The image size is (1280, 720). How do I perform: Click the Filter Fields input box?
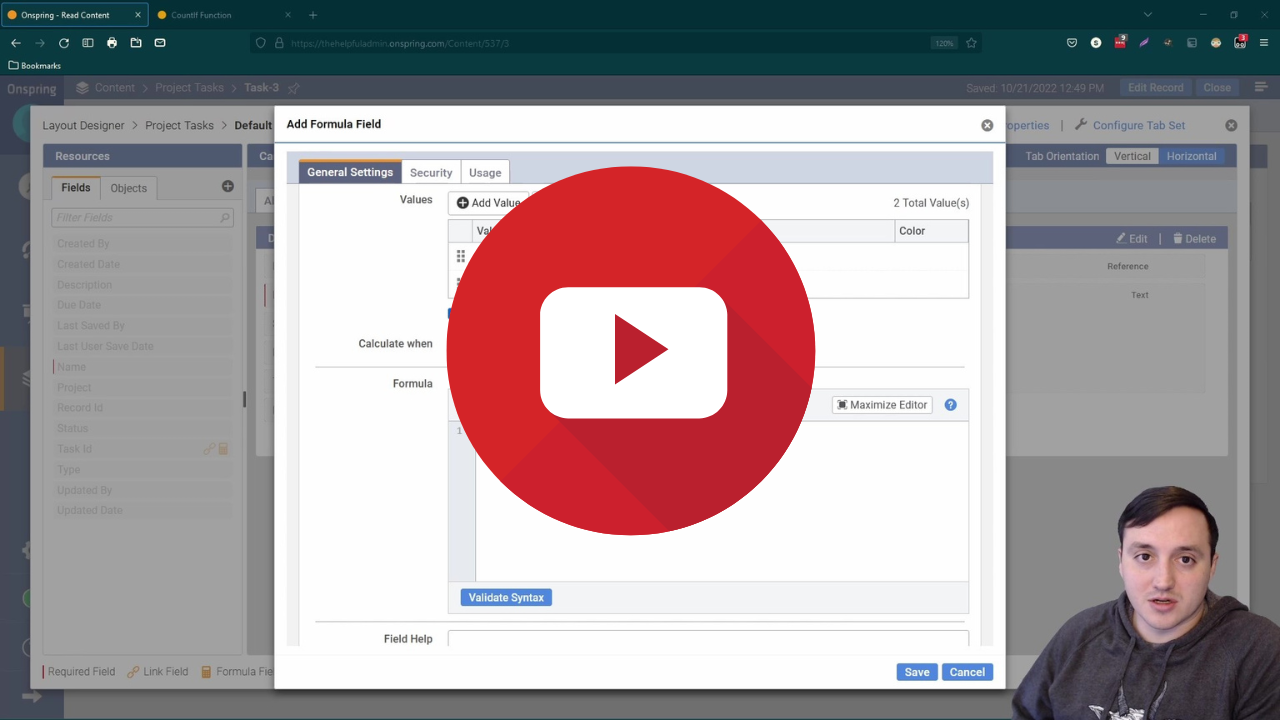coord(142,217)
